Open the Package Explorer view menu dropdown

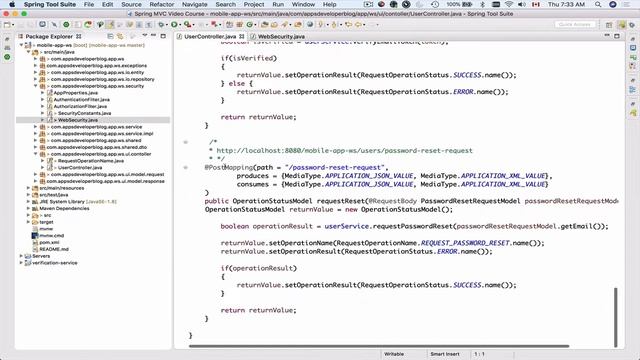[144, 36]
